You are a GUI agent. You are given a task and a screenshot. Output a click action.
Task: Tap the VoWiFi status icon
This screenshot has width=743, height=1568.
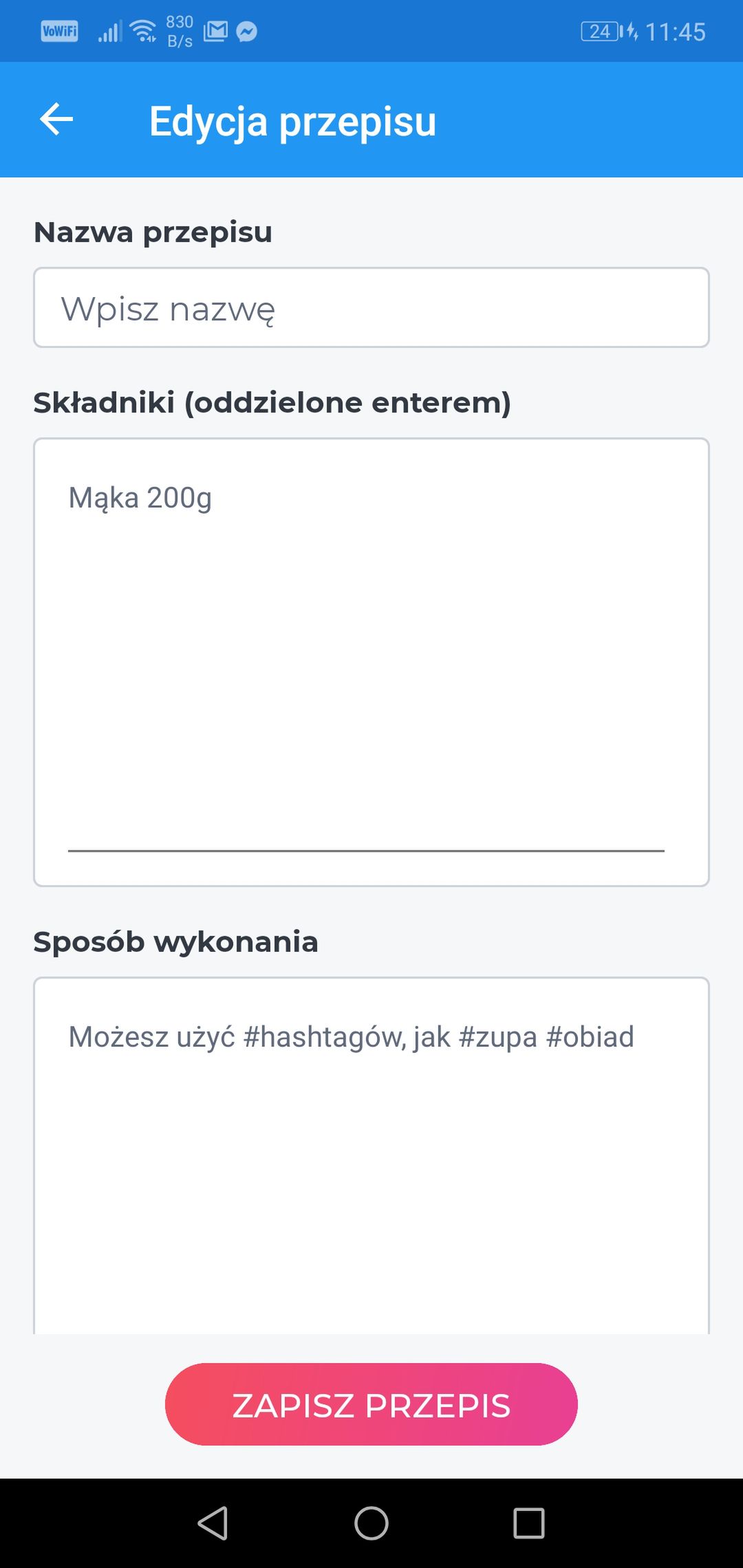(x=60, y=31)
